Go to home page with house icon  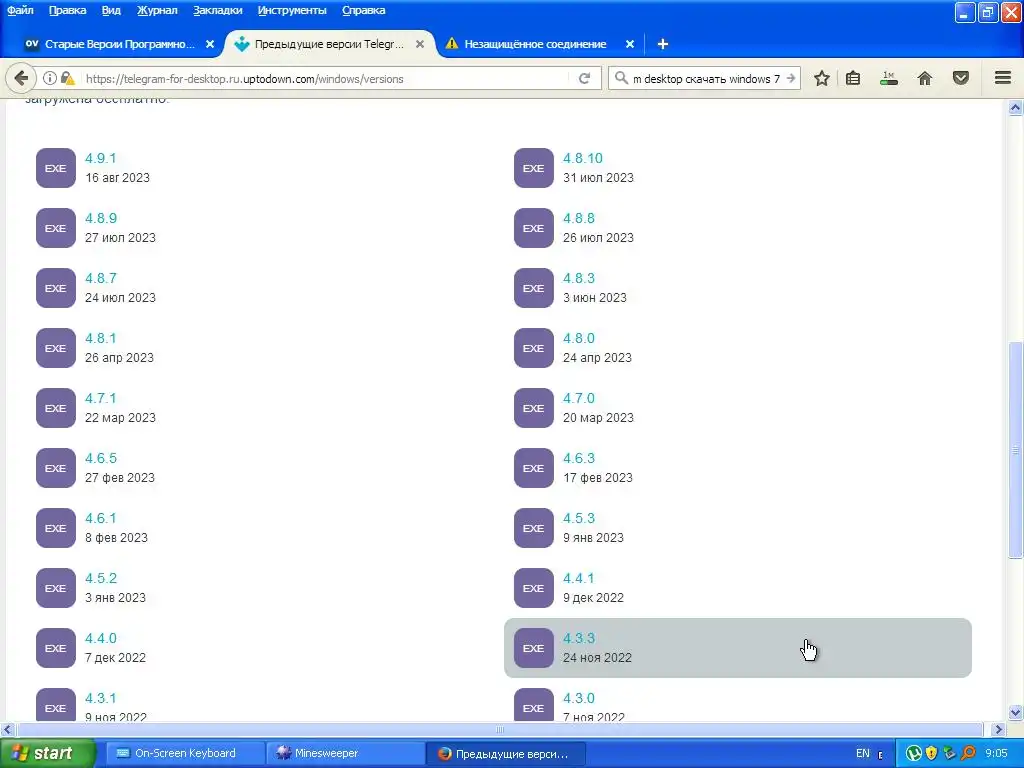(925, 78)
